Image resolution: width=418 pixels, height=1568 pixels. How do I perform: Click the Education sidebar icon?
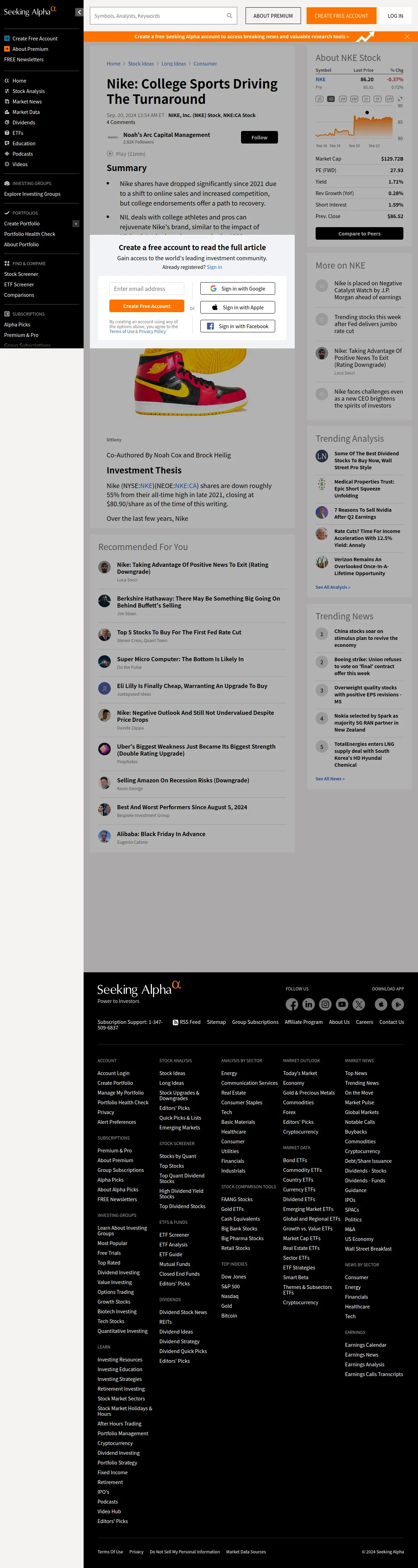(7, 144)
